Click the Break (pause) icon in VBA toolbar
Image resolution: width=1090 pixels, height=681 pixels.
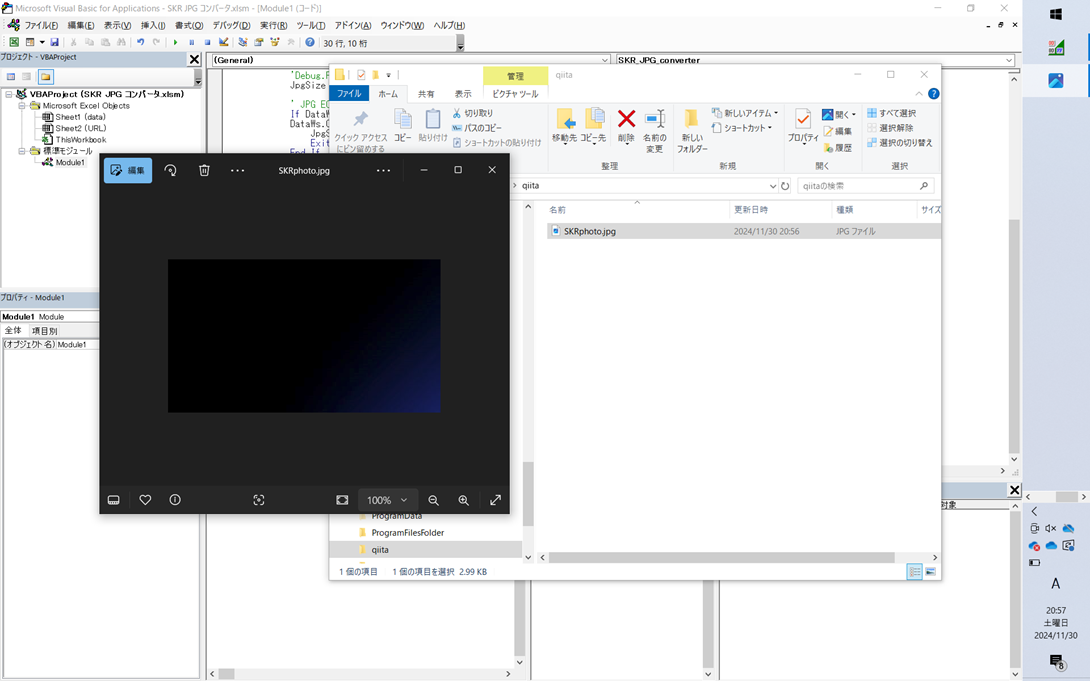click(x=192, y=42)
